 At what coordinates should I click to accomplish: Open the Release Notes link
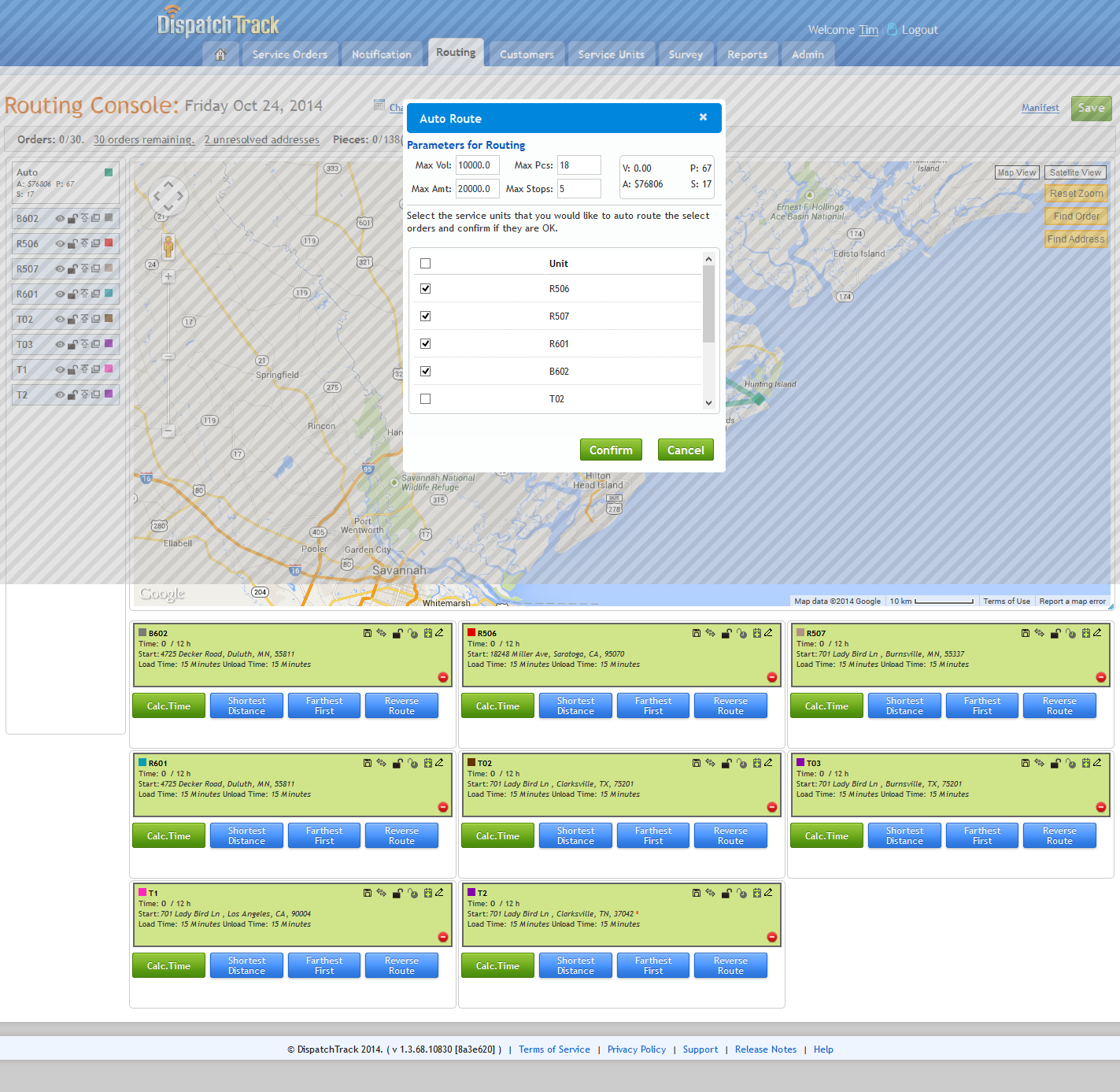(765, 1049)
